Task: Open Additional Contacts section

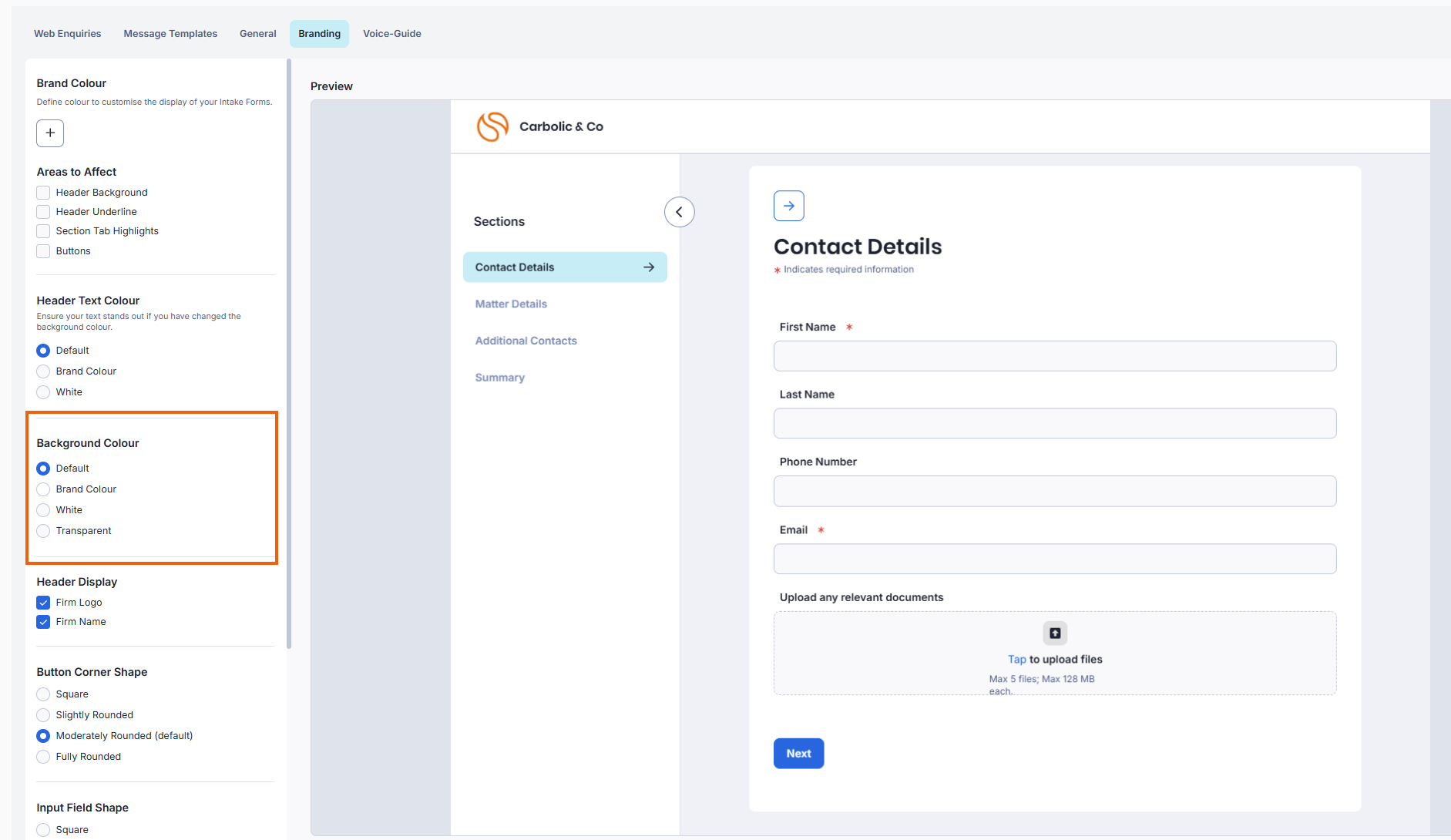Action: coord(526,341)
